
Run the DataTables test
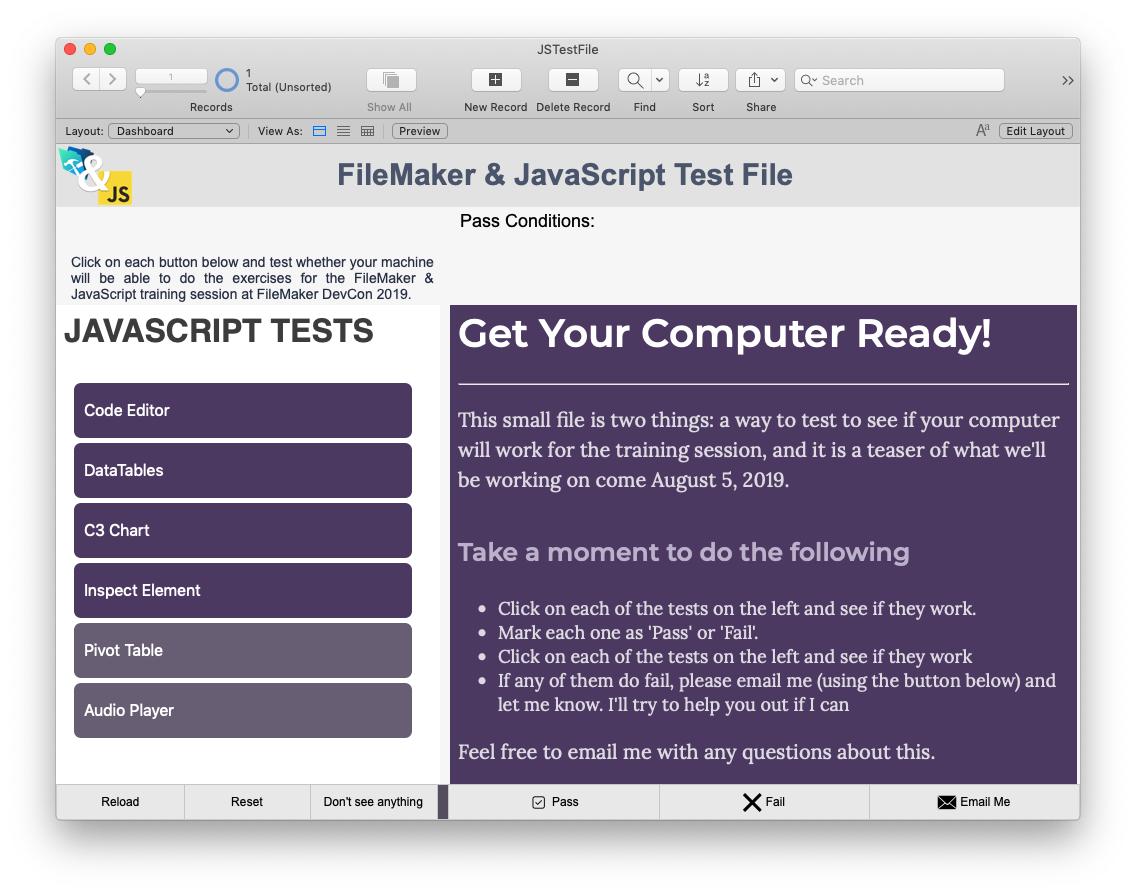243,470
